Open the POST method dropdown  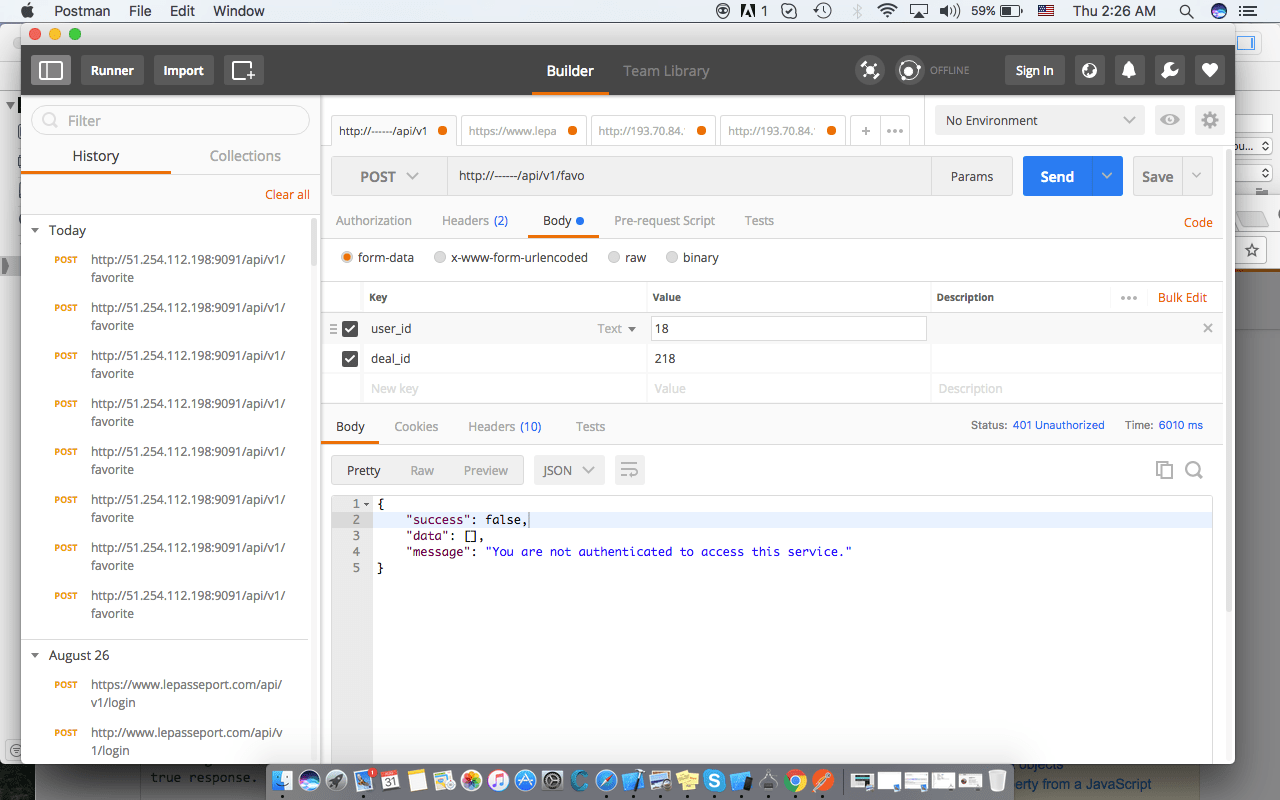[389, 176]
